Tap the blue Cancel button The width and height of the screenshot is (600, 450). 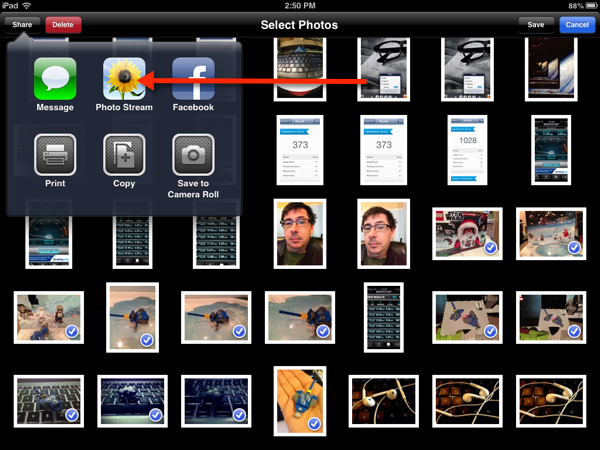click(x=577, y=24)
